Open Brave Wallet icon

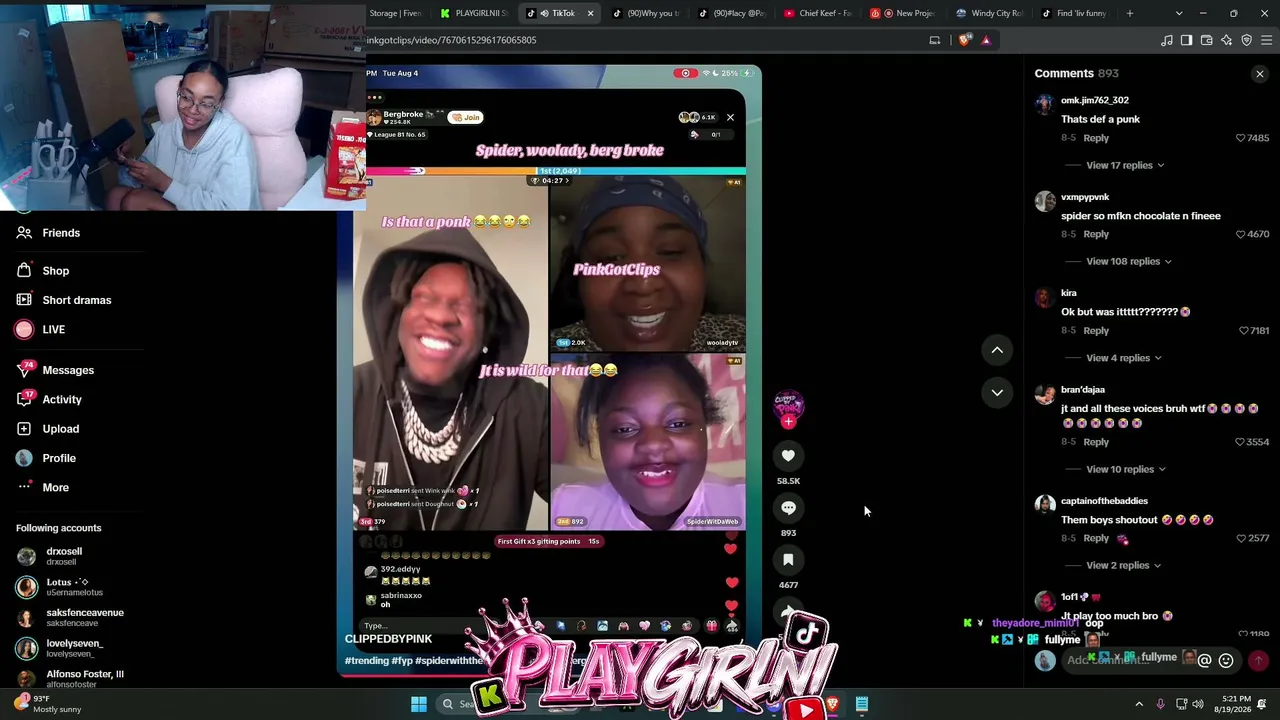[1206, 40]
